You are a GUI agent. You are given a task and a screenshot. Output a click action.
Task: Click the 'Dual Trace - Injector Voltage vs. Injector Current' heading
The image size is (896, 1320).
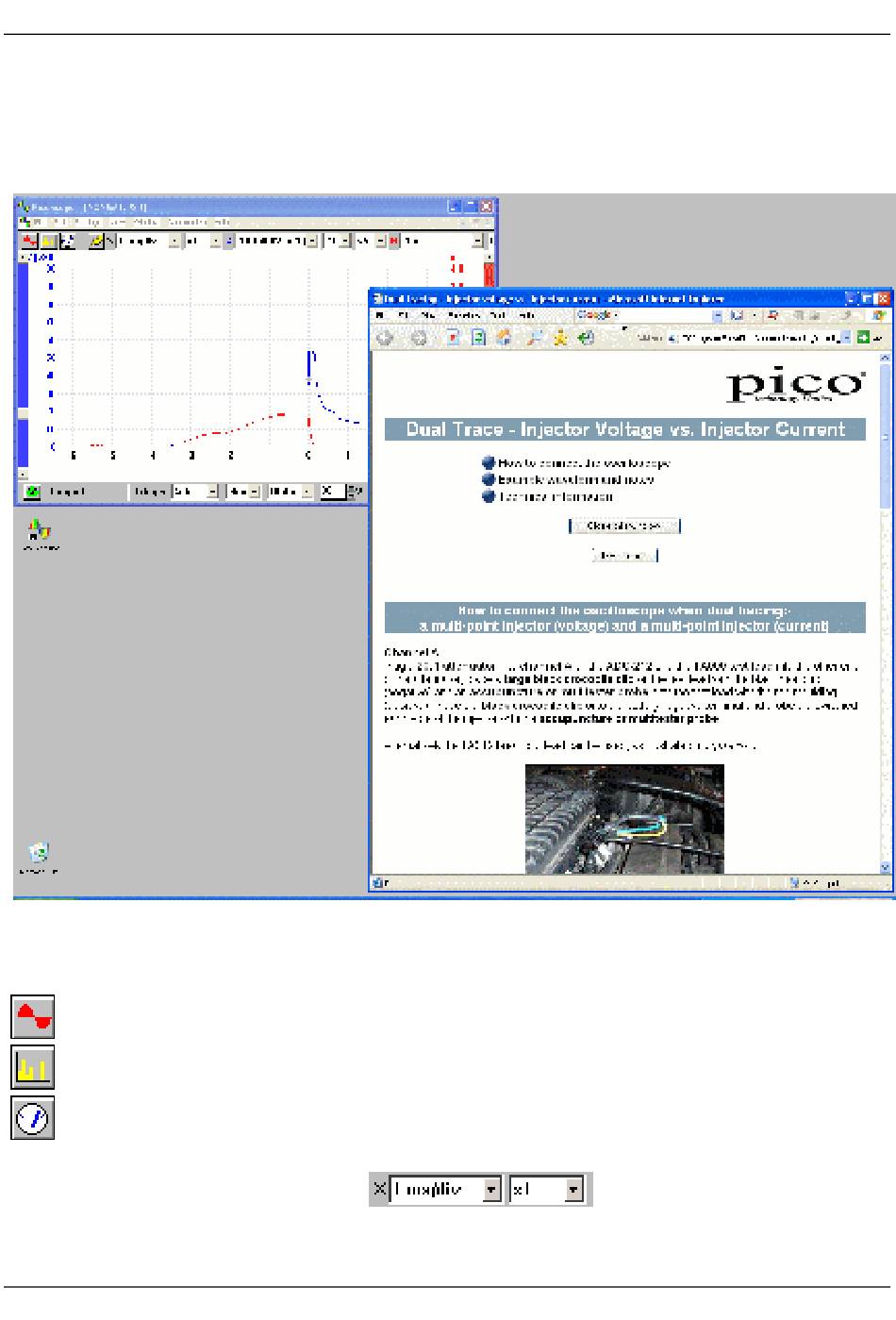pyautogui.click(x=625, y=429)
